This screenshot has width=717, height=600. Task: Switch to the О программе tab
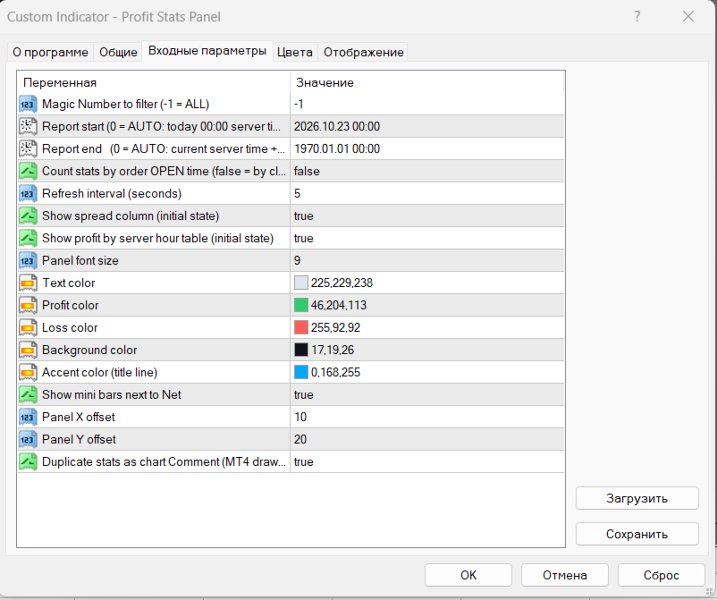[x=50, y=52]
